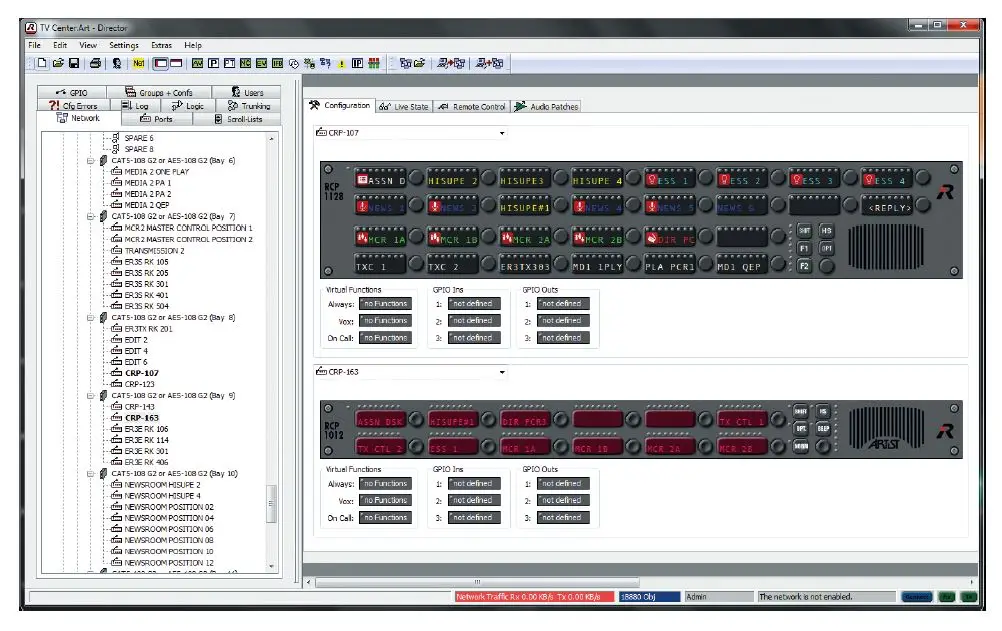
Task: Open the Cfg Errors tab
Action: point(73,105)
